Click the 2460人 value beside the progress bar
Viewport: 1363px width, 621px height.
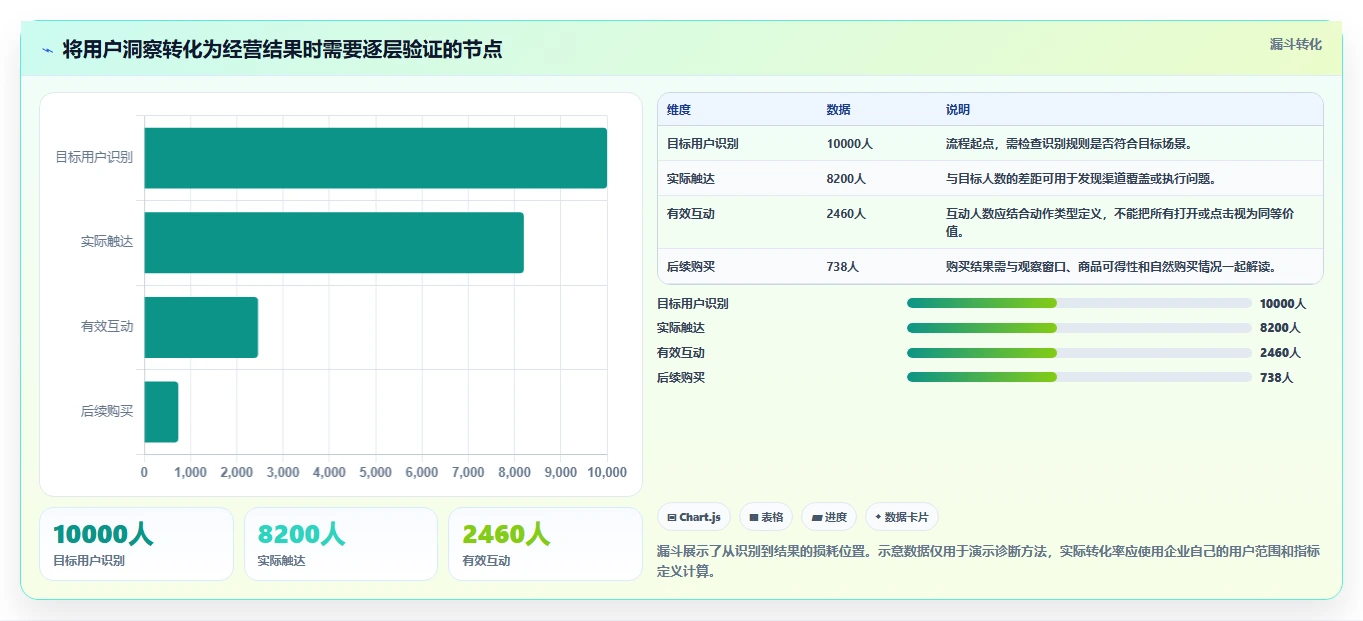pos(1280,353)
